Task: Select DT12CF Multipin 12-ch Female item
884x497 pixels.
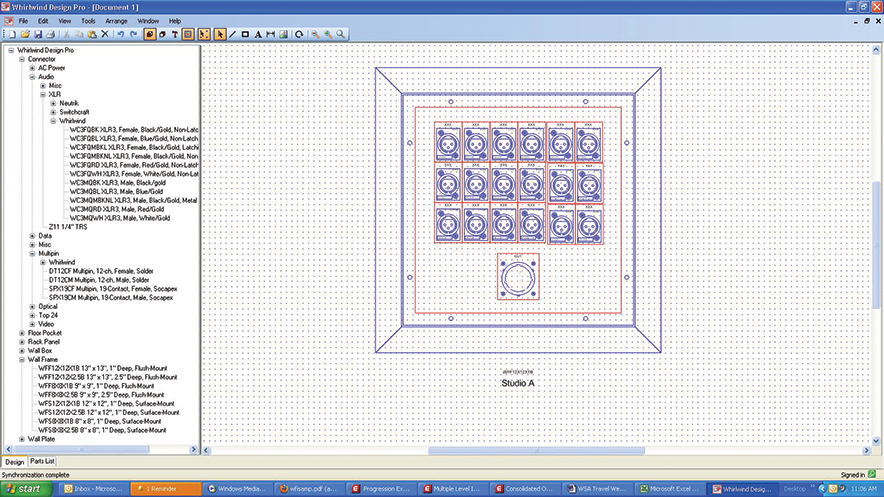Action: coord(101,271)
